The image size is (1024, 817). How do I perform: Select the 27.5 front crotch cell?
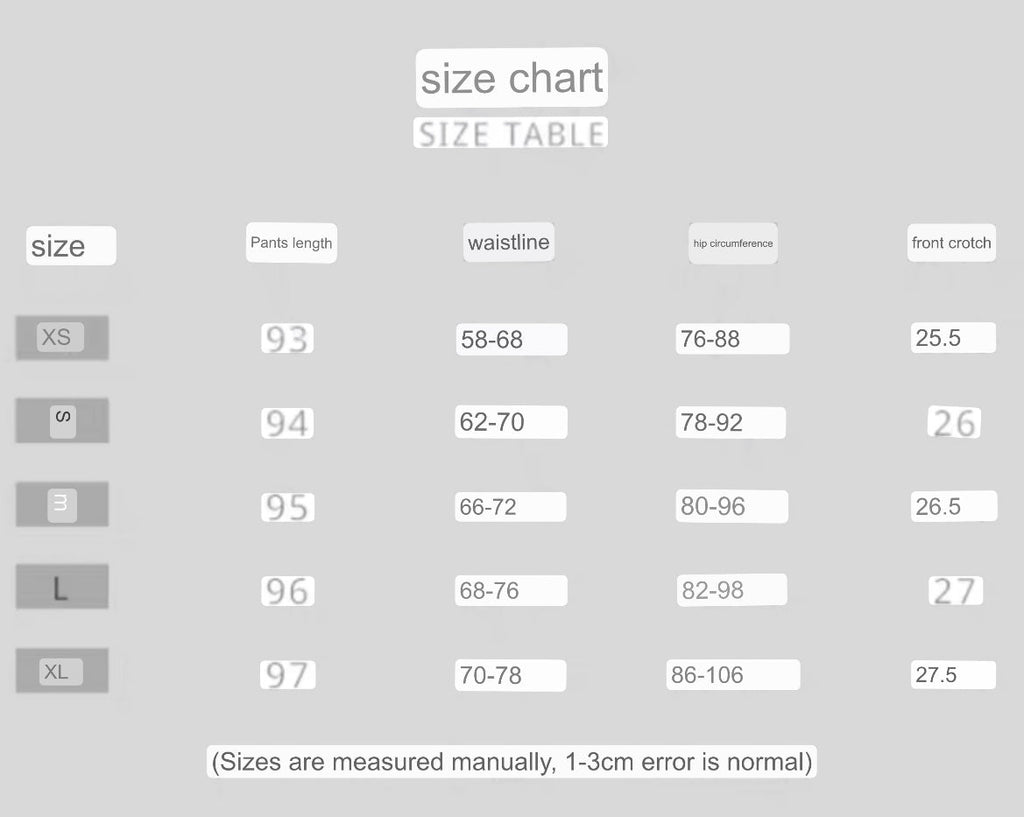(953, 675)
